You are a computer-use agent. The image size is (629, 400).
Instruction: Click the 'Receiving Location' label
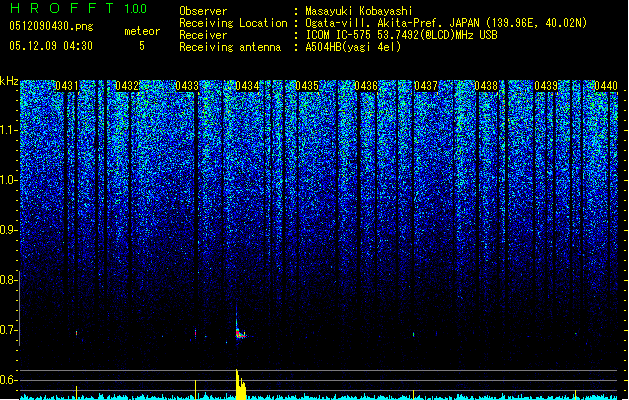(233, 23)
